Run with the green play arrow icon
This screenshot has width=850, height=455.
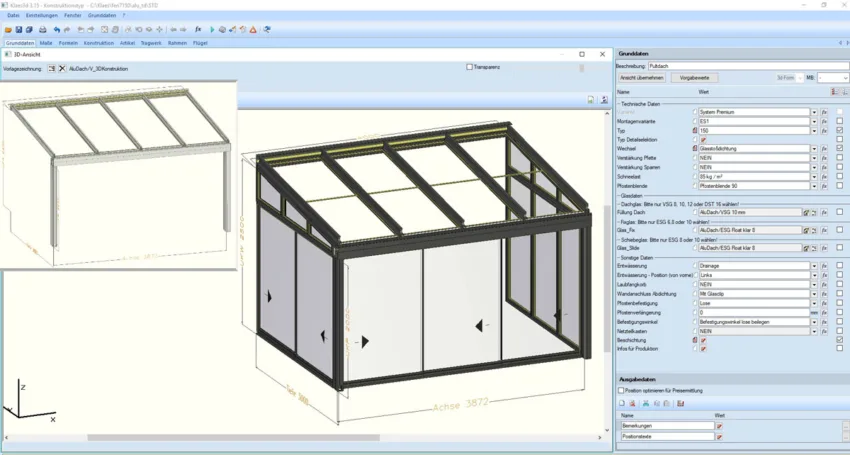point(212,30)
